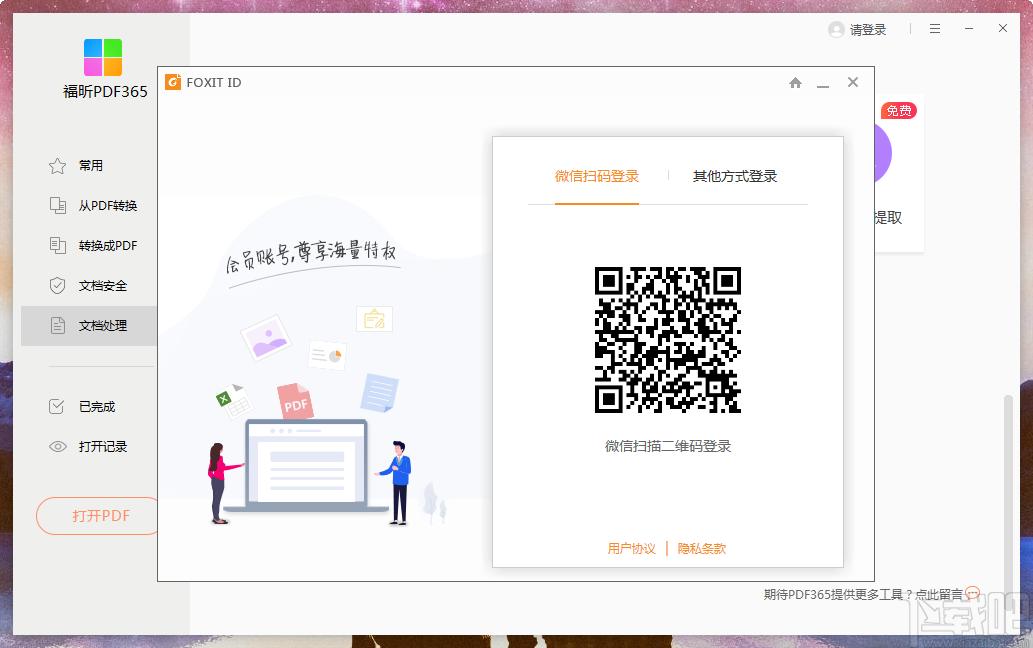Click the user avatar icon by 请登录
The image size is (1033, 648).
[x=836, y=30]
